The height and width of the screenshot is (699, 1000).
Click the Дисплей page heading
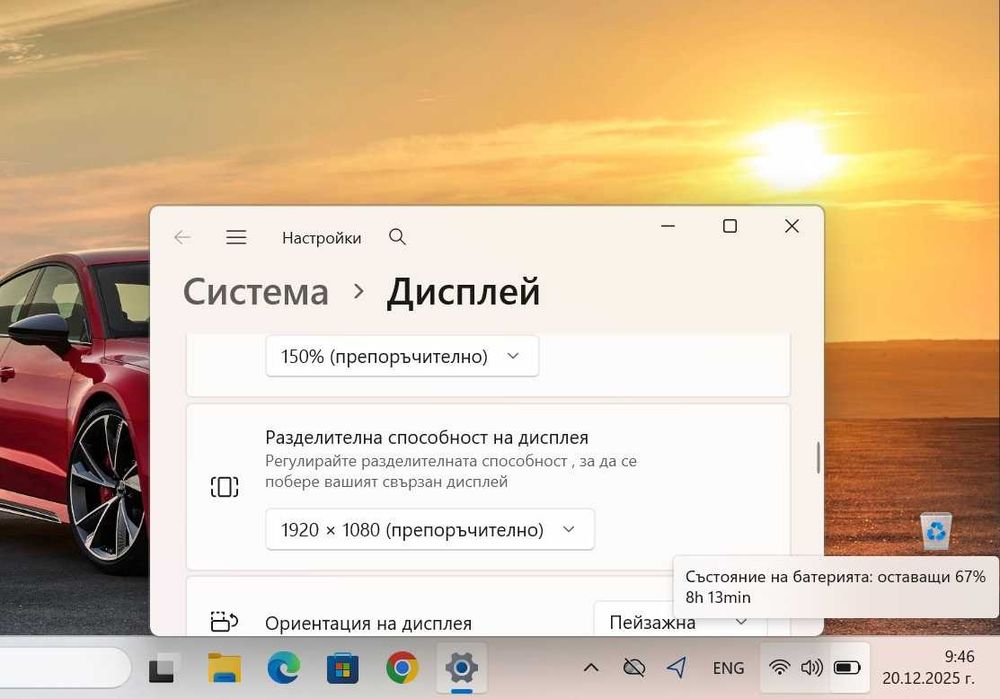tap(464, 292)
